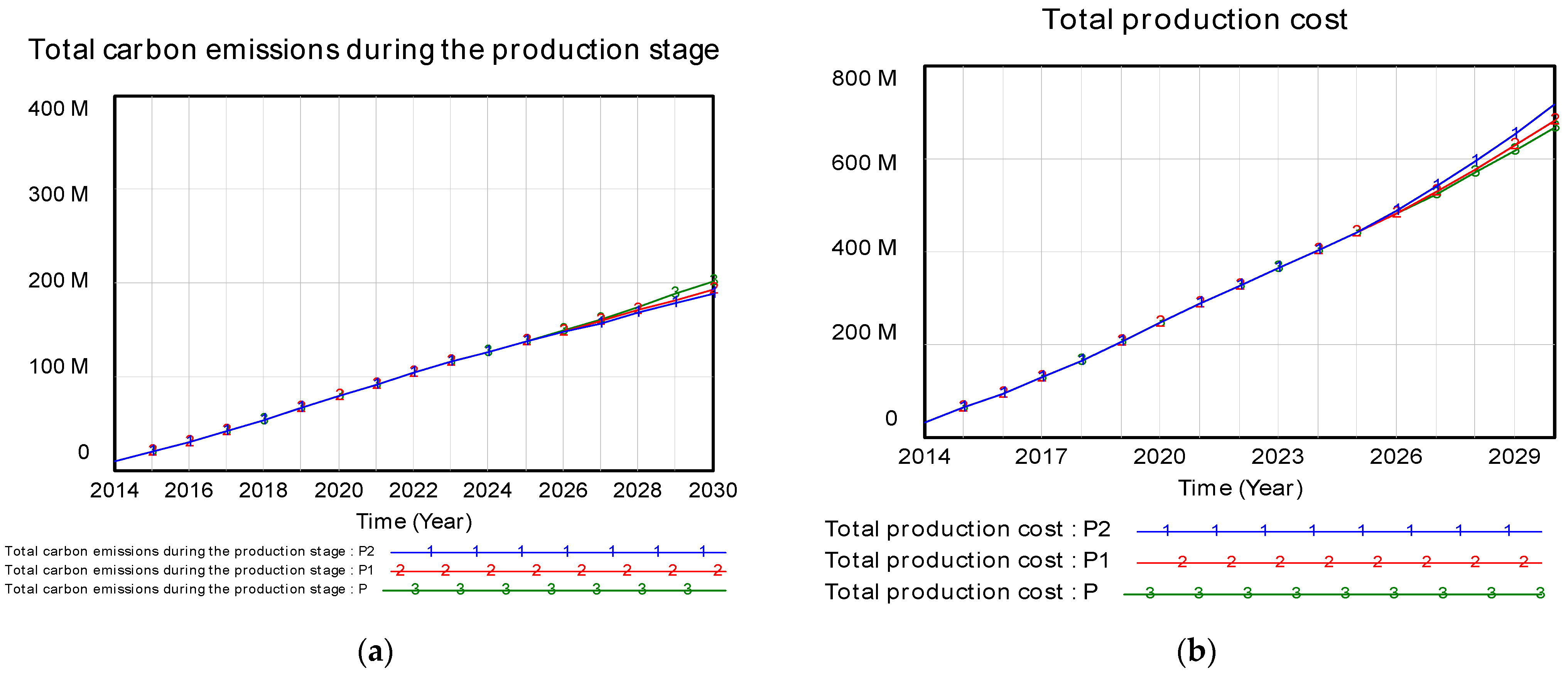Click the blue P2 legend line sample for production cost
Screen dimensions: 1568x678
click(x=1339, y=531)
